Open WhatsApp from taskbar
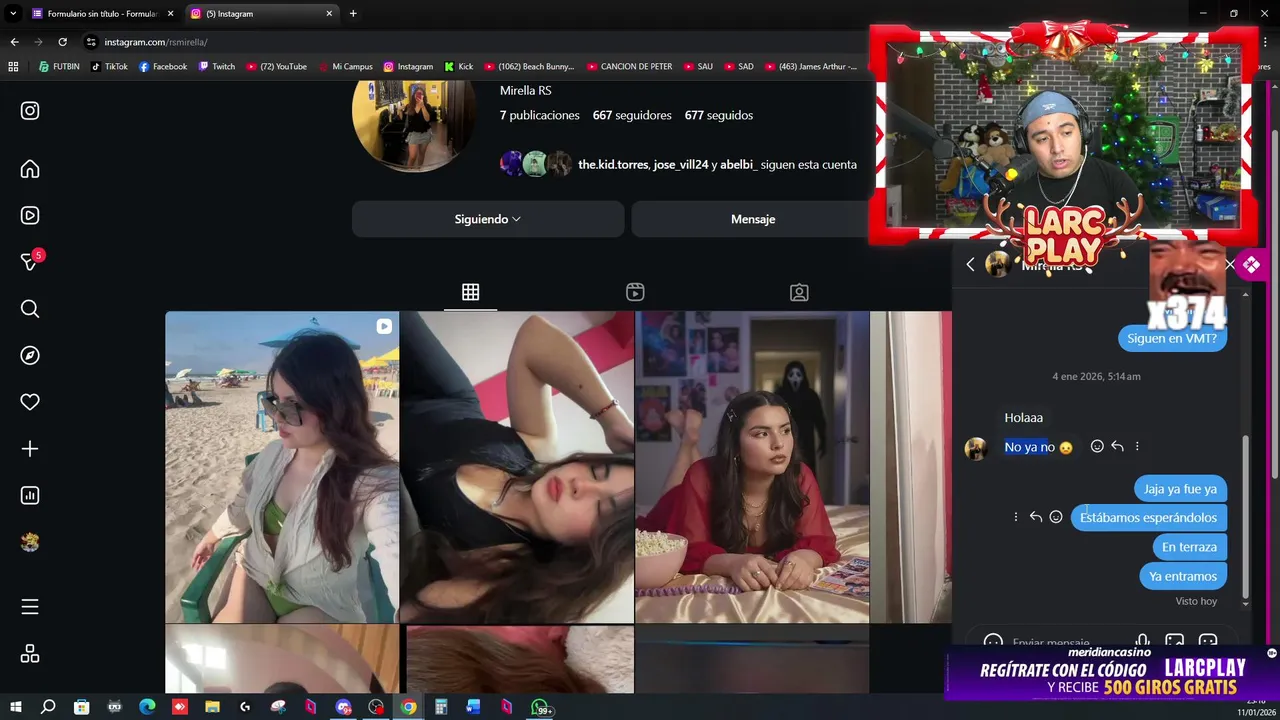The image size is (1280, 720). (x=540, y=708)
